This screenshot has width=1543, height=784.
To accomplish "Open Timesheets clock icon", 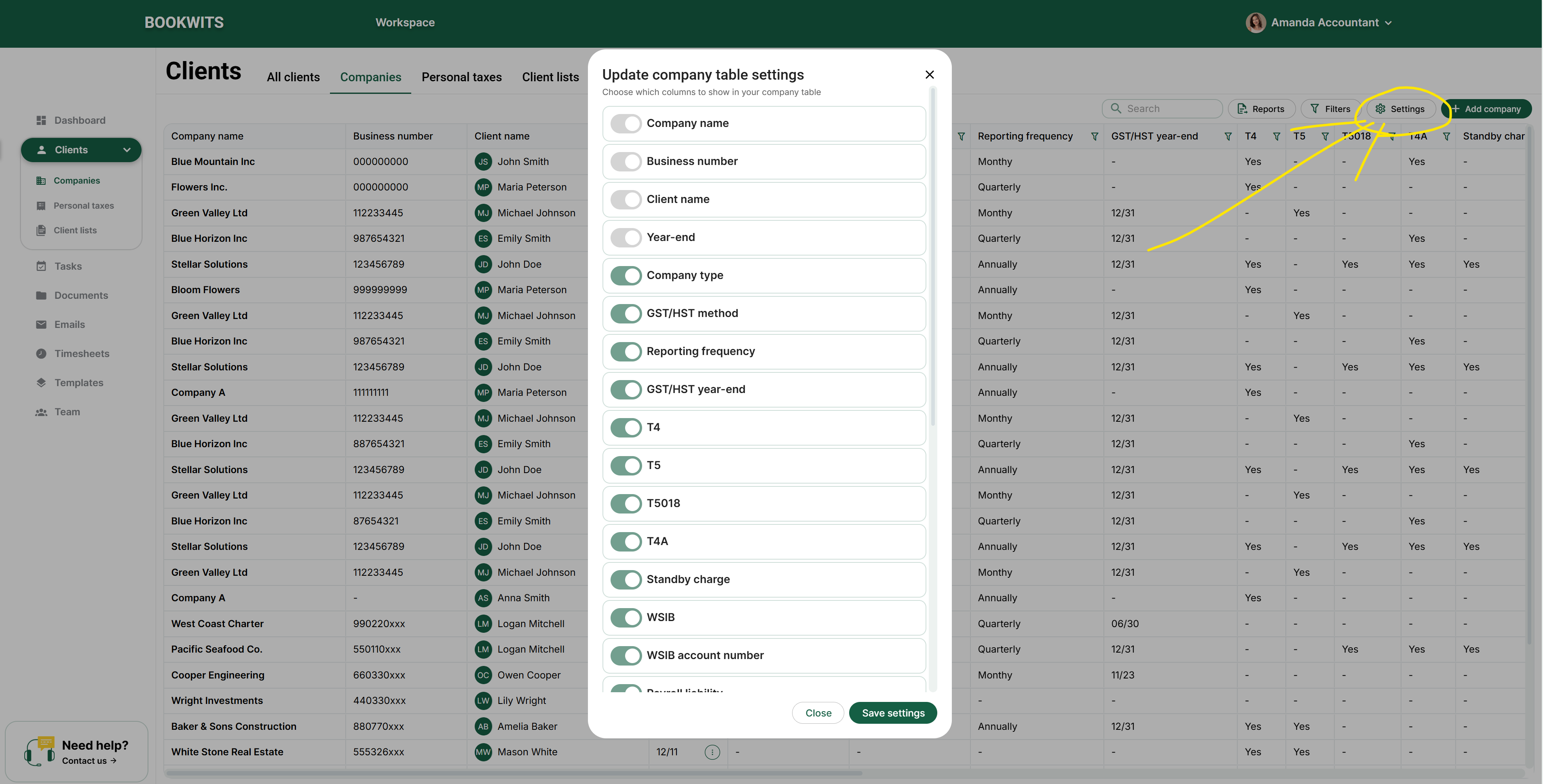I will pos(41,353).
